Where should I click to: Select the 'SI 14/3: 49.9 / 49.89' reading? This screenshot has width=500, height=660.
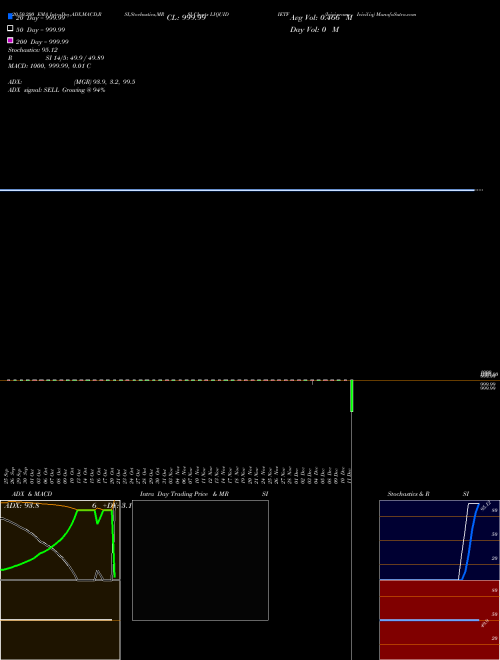[75, 58]
